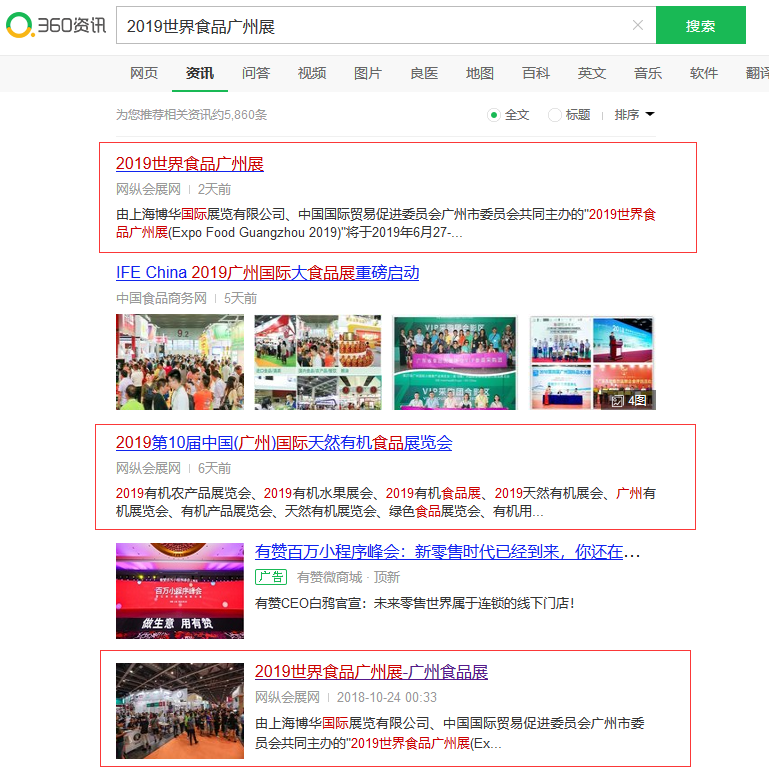Open the 百万小程序峰会 ad image
769x774 pixels.
click(x=180, y=591)
